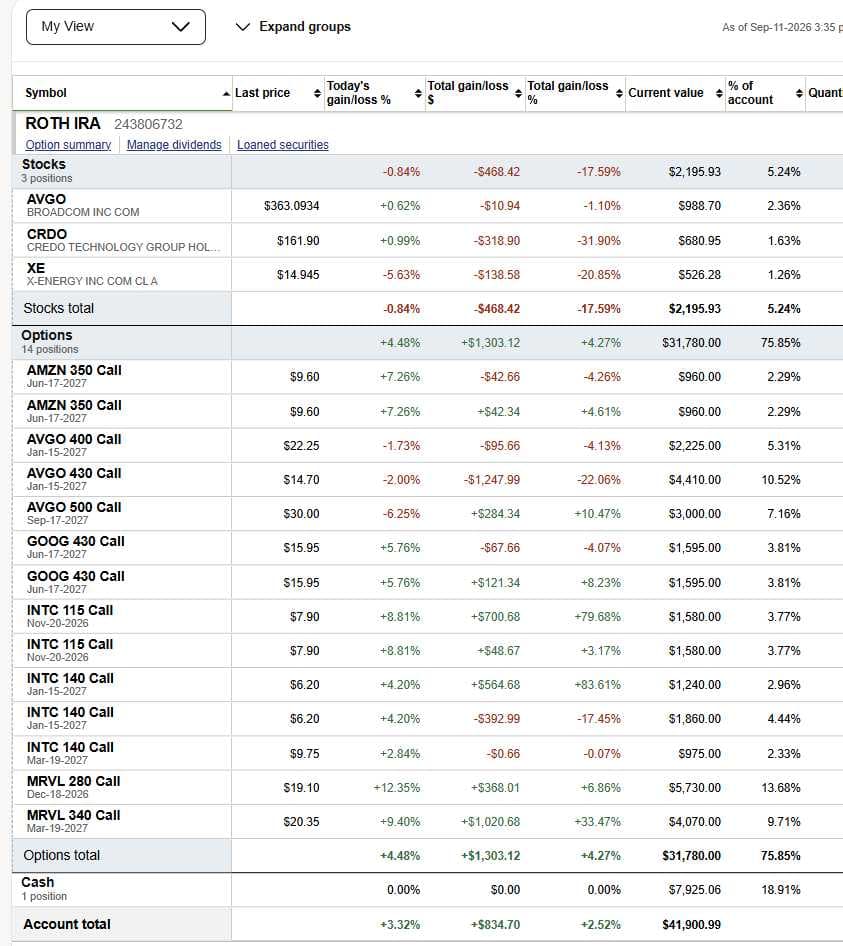The height and width of the screenshot is (946, 843).
Task: Select INTC 140 Call Mar-19-2027
Action: [70, 748]
